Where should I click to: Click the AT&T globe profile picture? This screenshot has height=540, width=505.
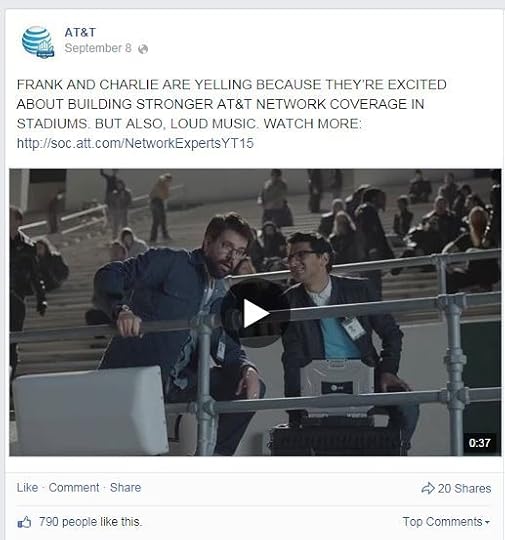click(38, 42)
